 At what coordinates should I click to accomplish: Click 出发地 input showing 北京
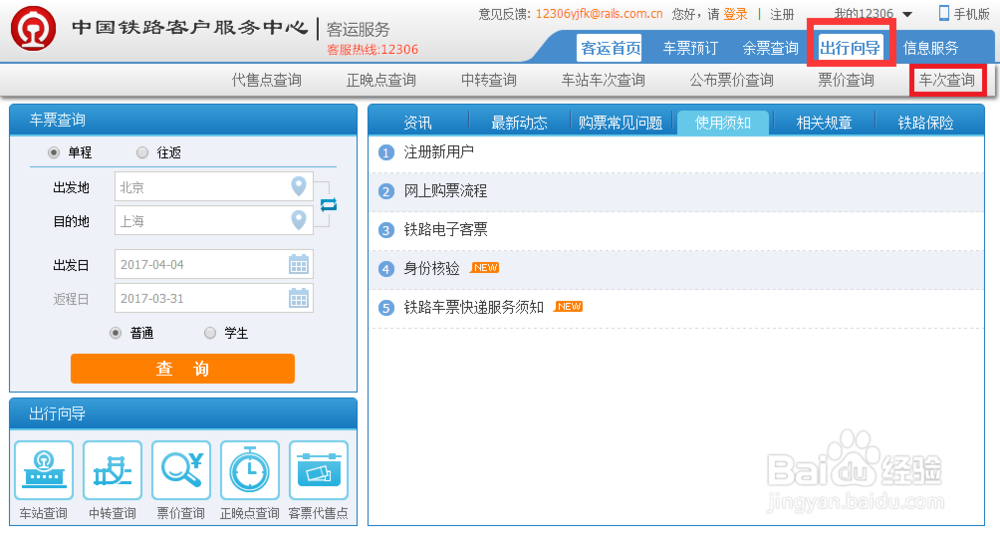click(x=214, y=186)
